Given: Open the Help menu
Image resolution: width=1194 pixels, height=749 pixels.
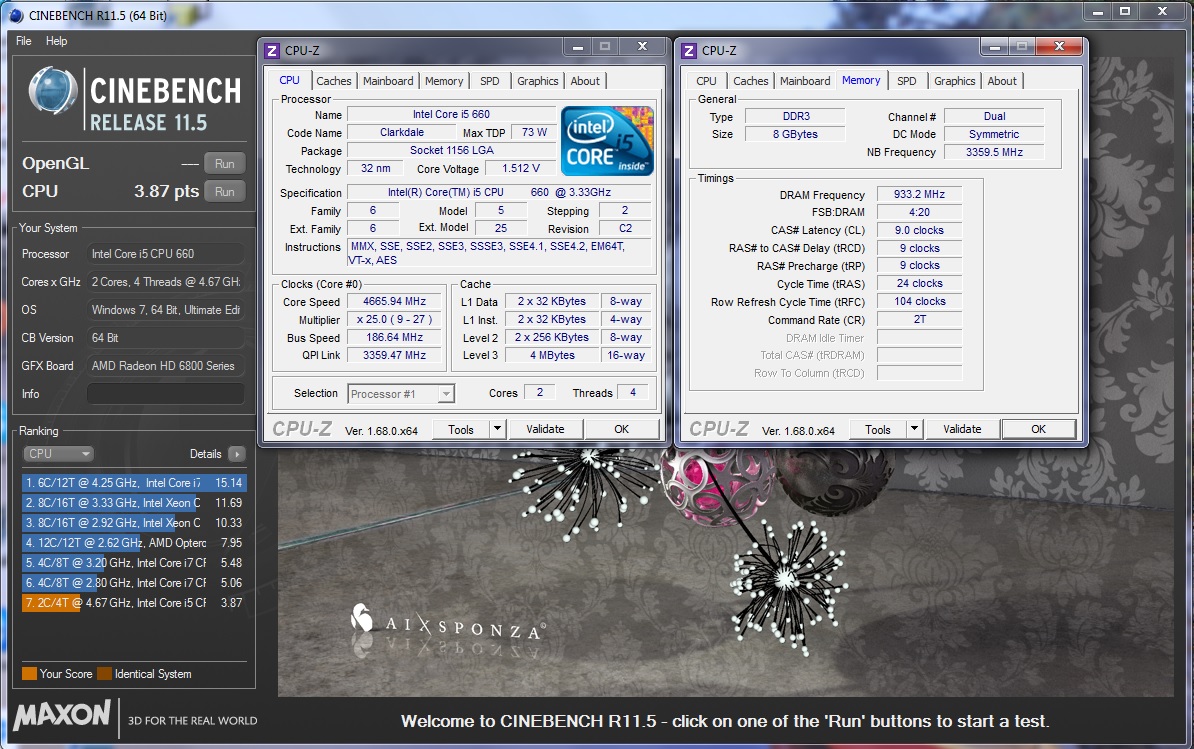Looking at the screenshot, I should click(56, 41).
